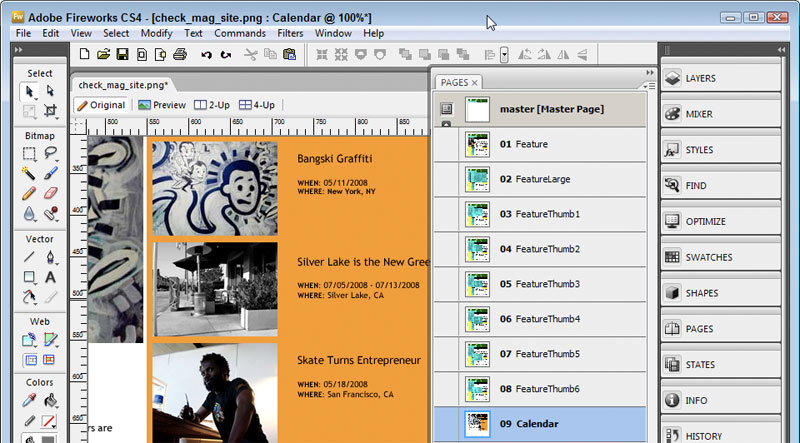Open the Layers panel
The width and height of the screenshot is (800, 443).
(720, 79)
